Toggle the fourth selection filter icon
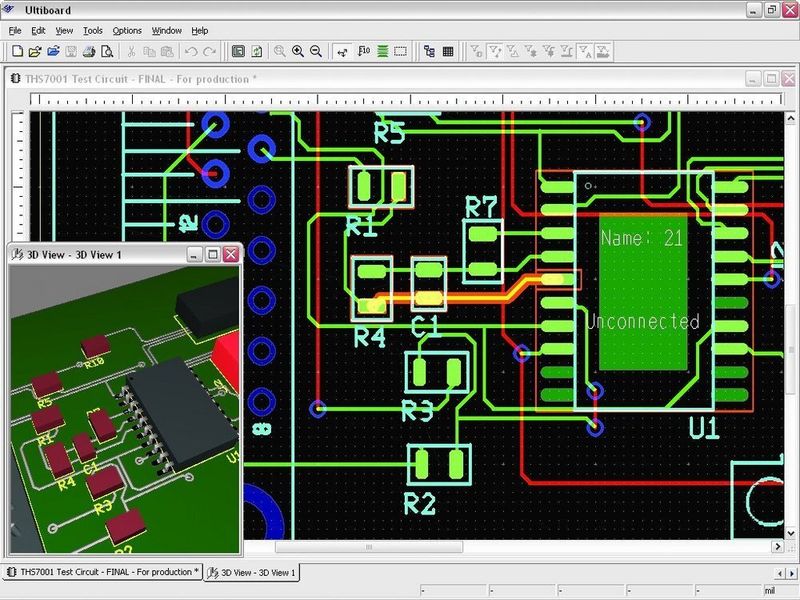 [x=531, y=51]
